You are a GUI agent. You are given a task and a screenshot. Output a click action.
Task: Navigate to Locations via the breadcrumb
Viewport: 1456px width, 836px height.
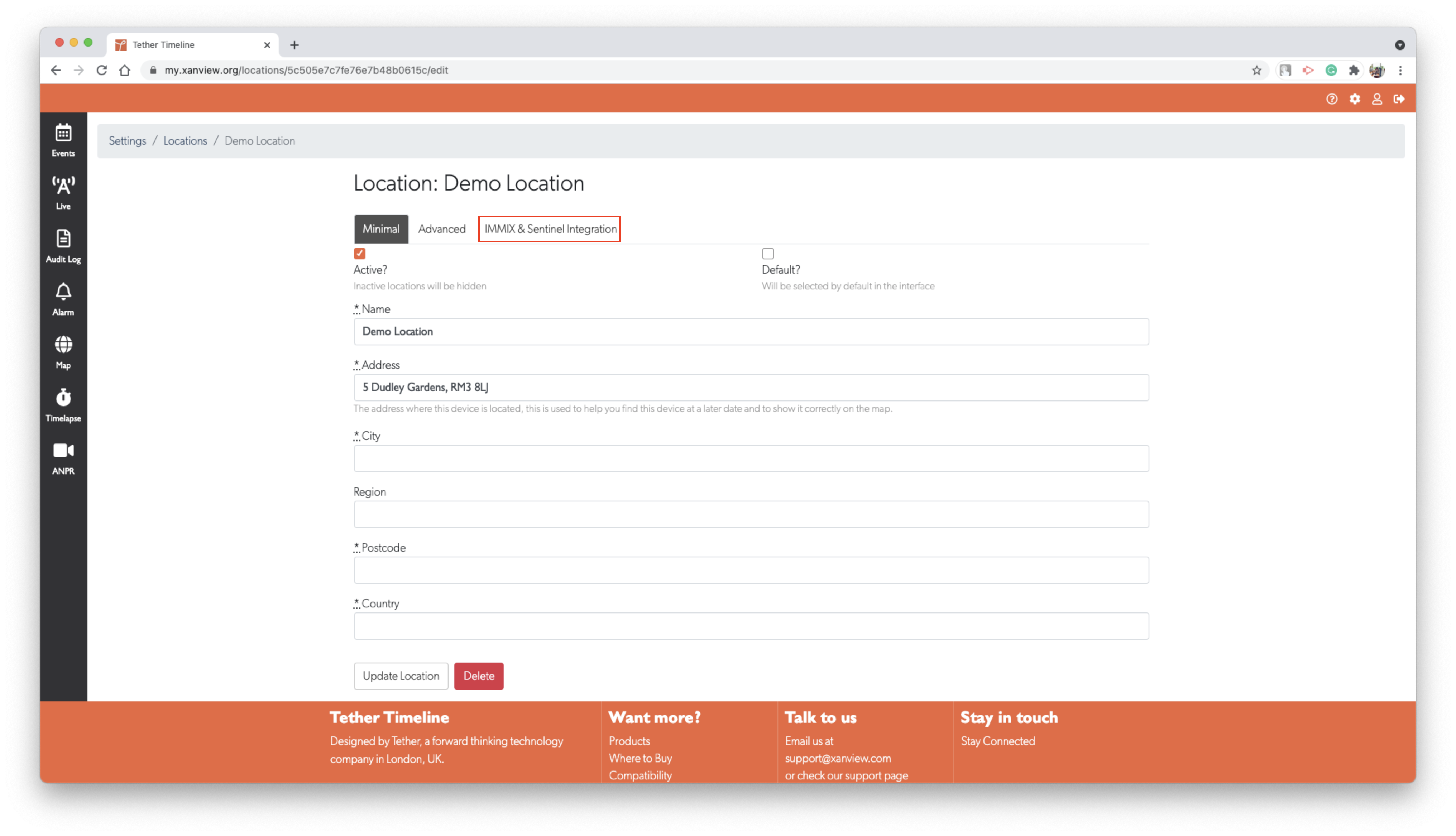[185, 141]
